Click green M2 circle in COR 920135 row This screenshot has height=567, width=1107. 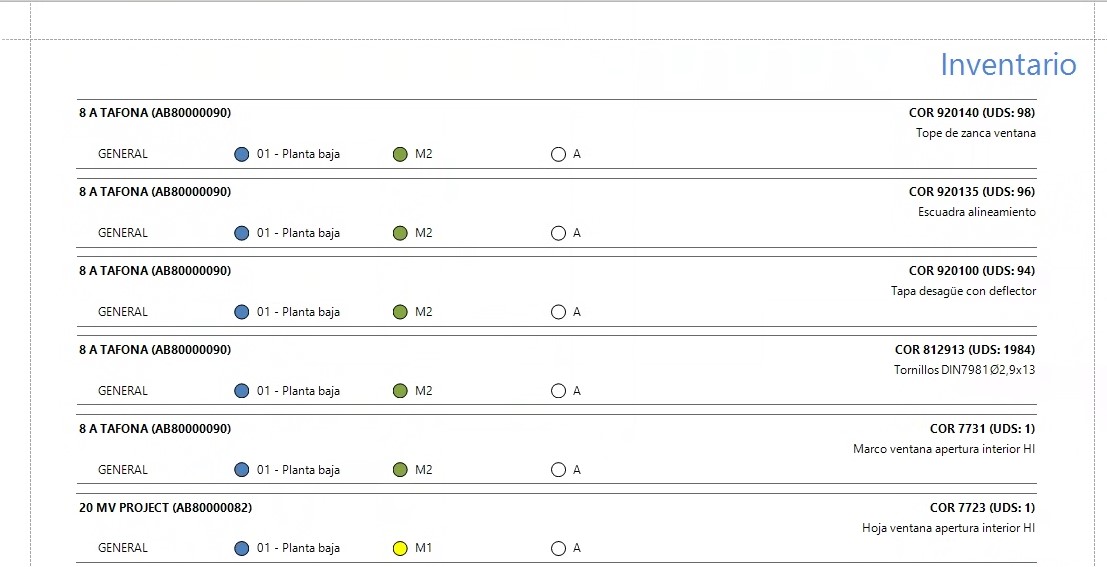[x=400, y=233]
